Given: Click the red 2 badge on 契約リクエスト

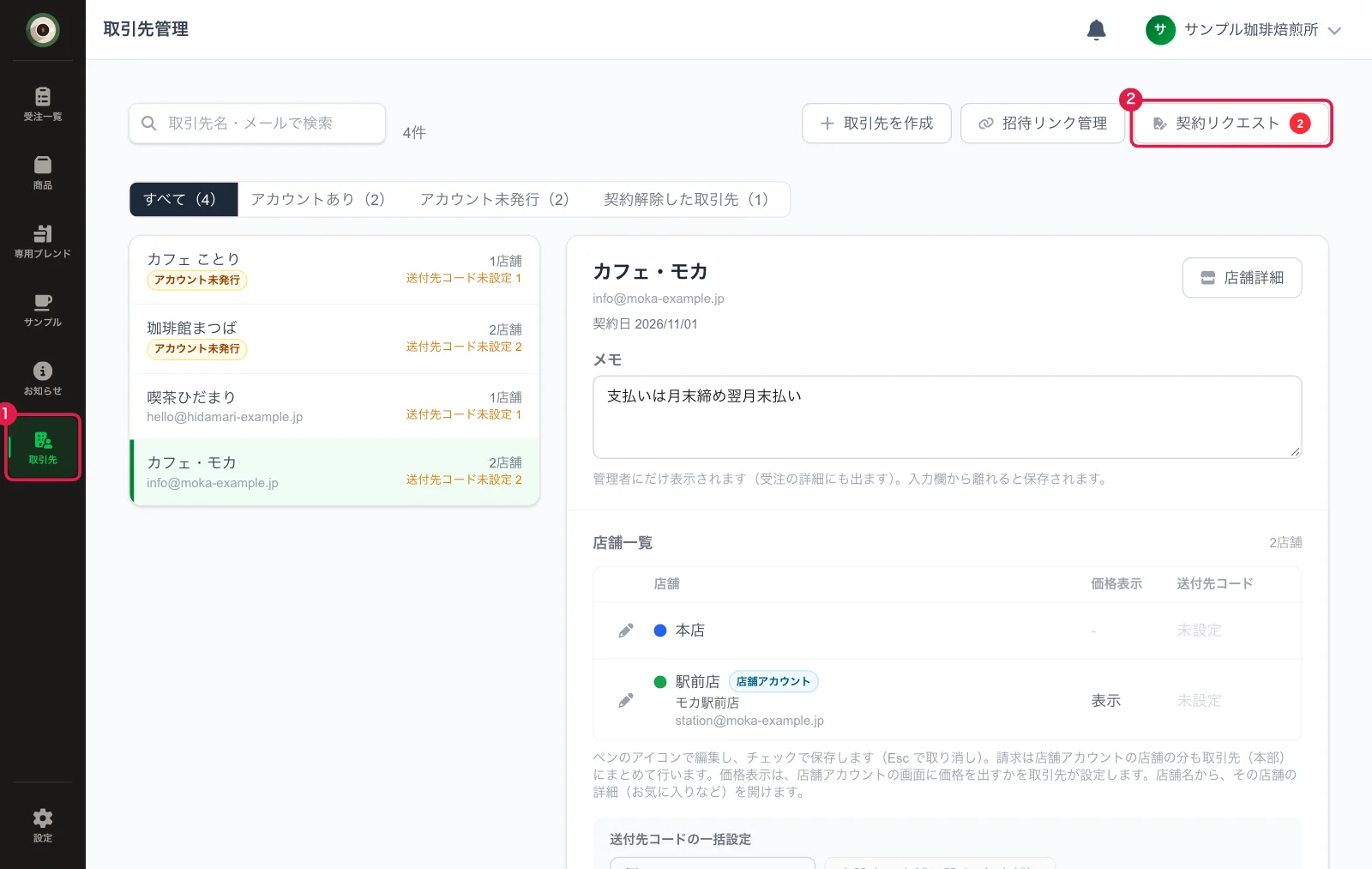Looking at the screenshot, I should pos(1300,124).
